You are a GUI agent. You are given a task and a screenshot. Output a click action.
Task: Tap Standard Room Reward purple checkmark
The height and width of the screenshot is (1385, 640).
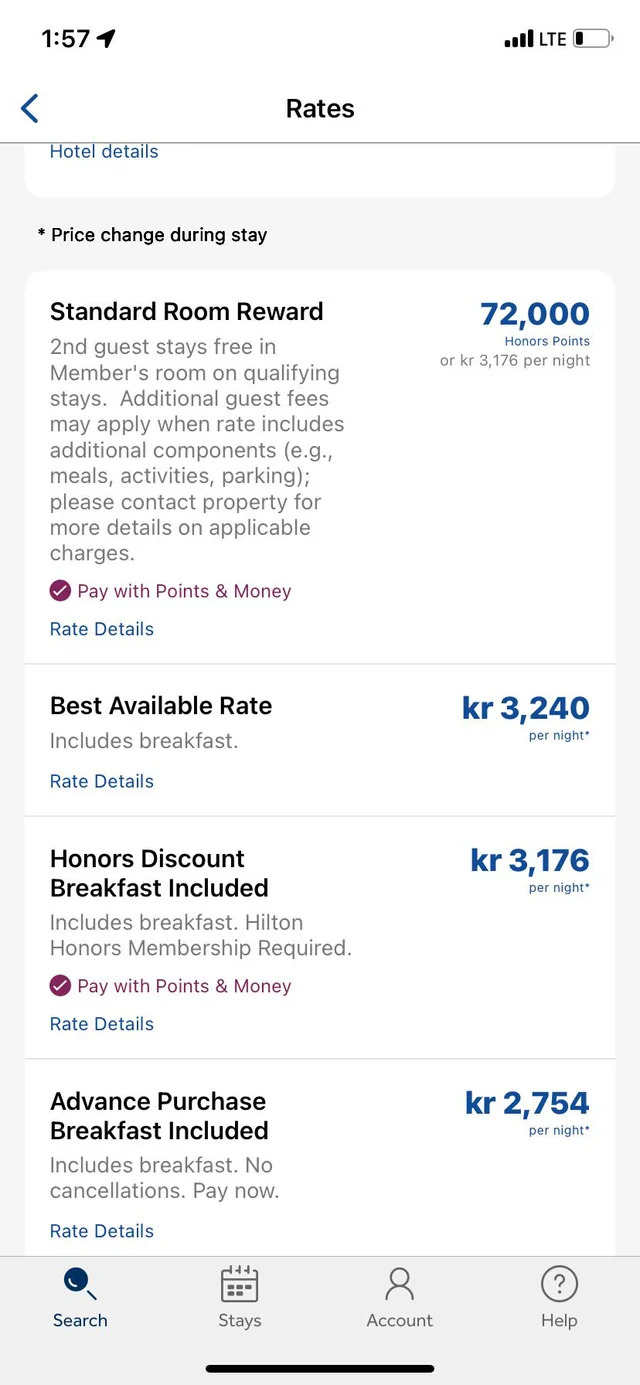tap(60, 591)
